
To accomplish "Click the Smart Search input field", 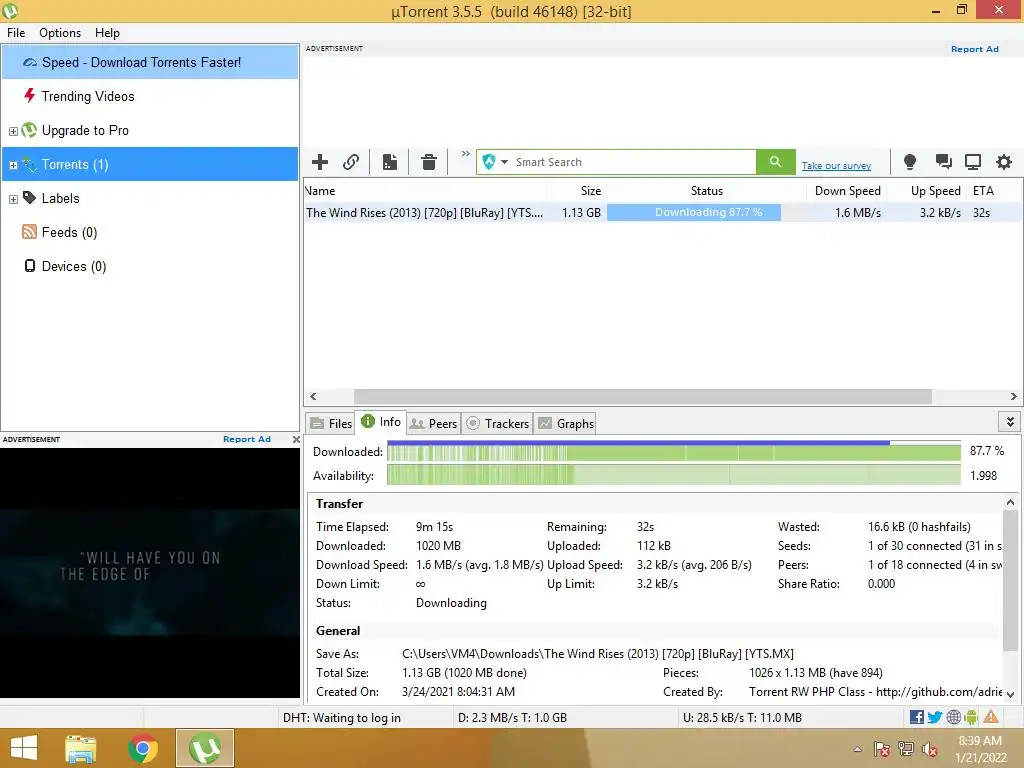I will coord(633,162).
